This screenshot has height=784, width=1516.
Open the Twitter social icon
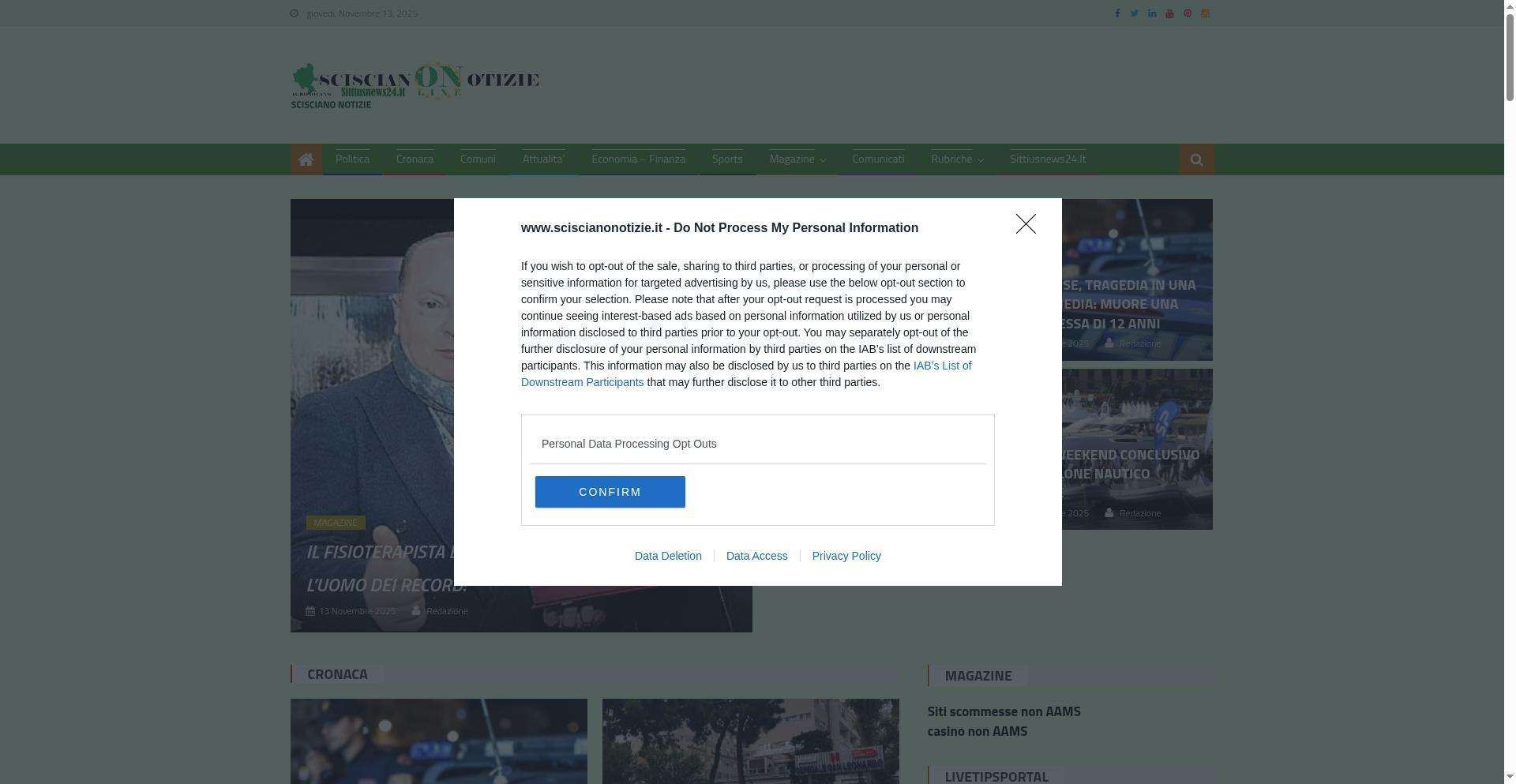point(1134,13)
